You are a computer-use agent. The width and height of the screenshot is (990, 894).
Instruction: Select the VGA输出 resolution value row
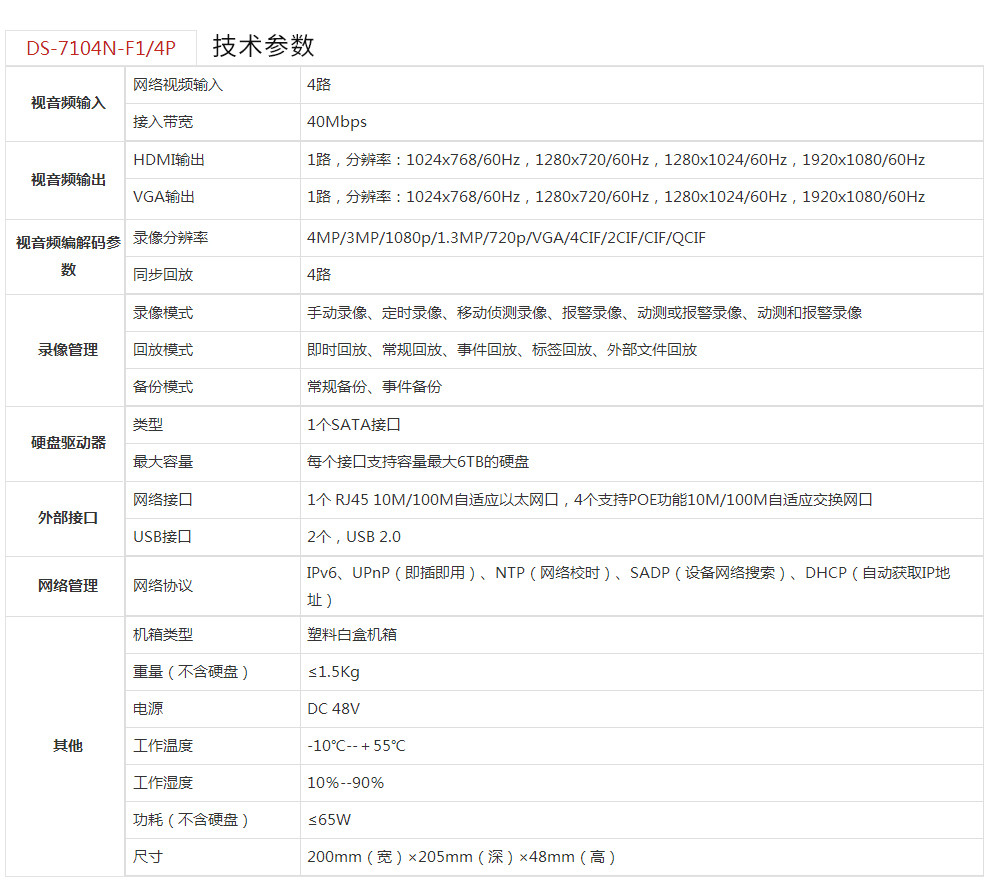point(616,197)
